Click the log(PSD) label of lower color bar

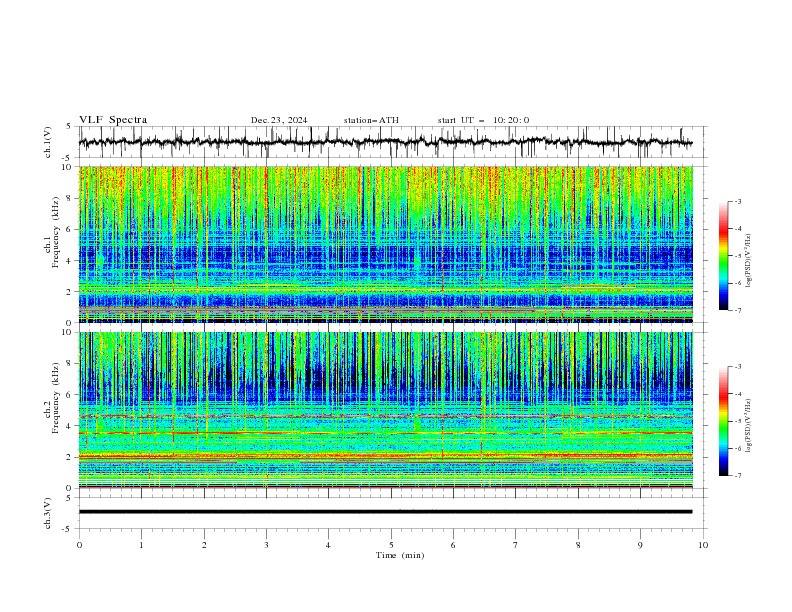pyautogui.click(x=748, y=426)
